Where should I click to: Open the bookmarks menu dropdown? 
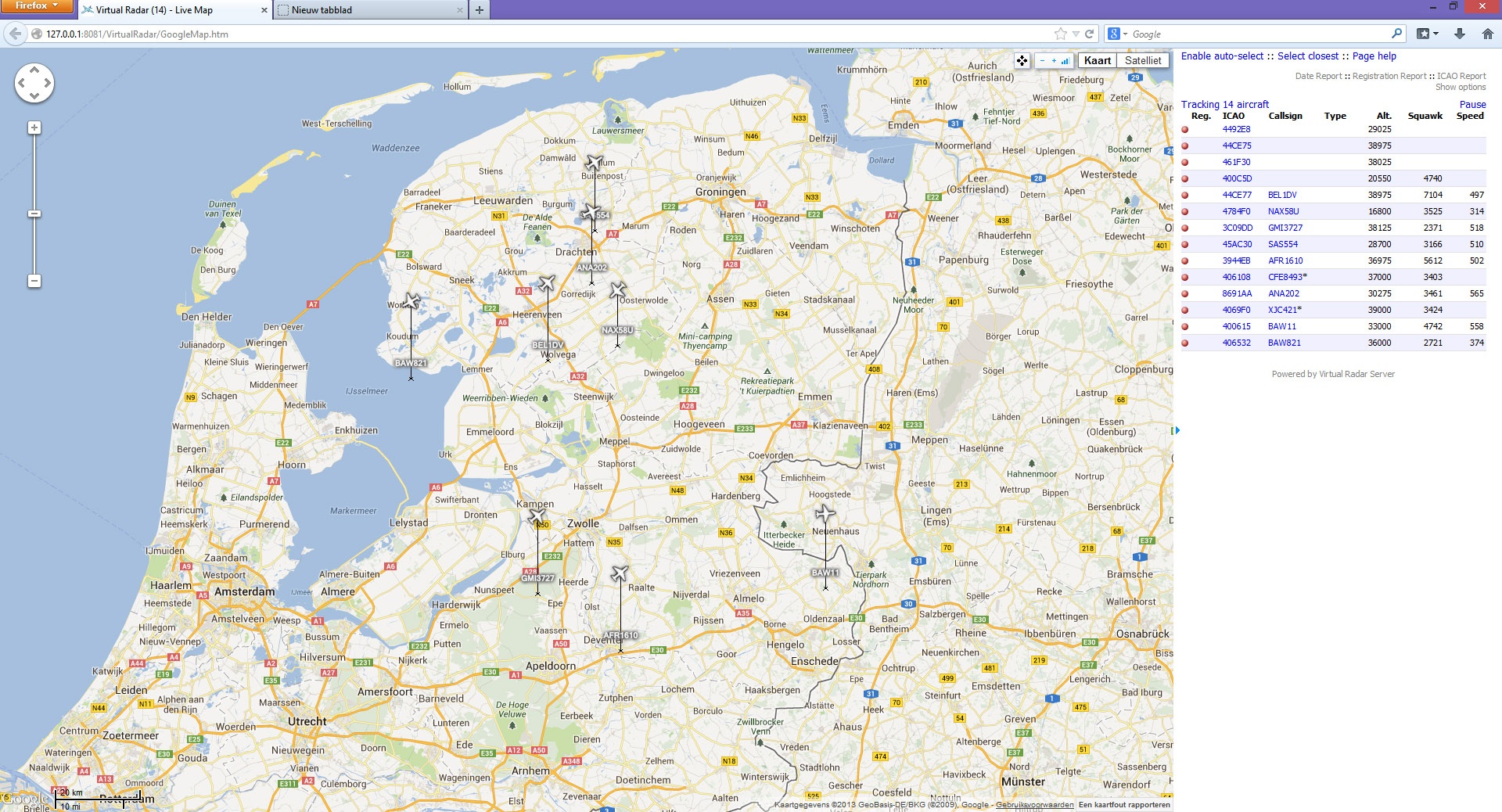(1428, 34)
